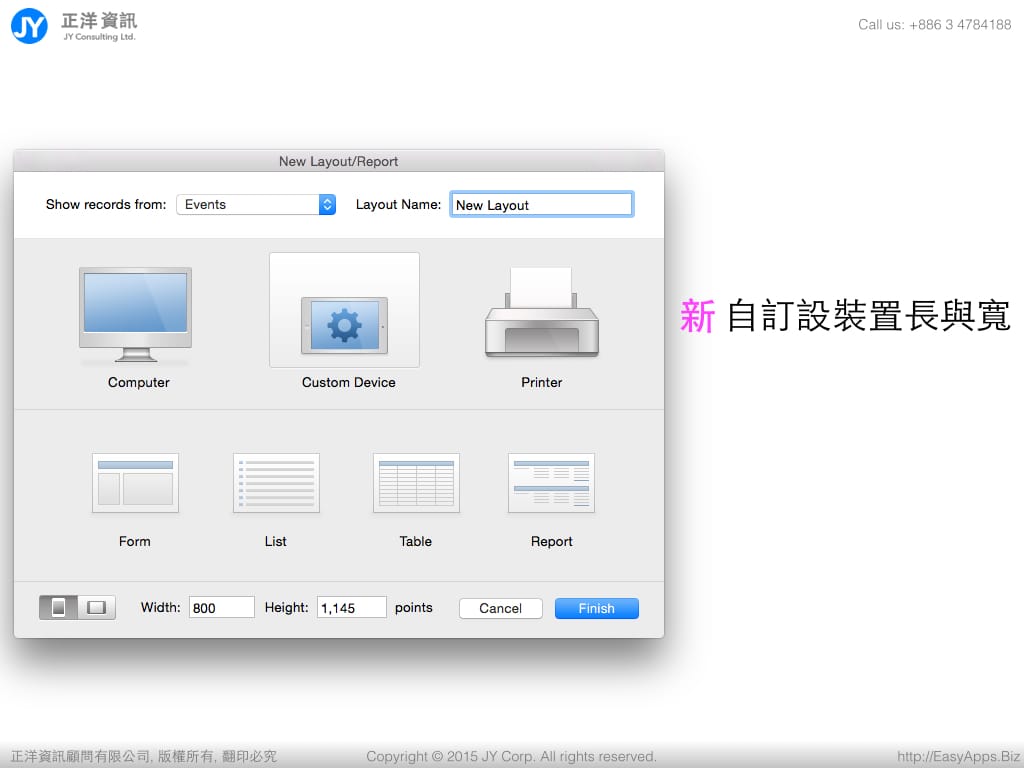Click the Layout Name text field
This screenshot has width=1024, height=768.
[541, 204]
